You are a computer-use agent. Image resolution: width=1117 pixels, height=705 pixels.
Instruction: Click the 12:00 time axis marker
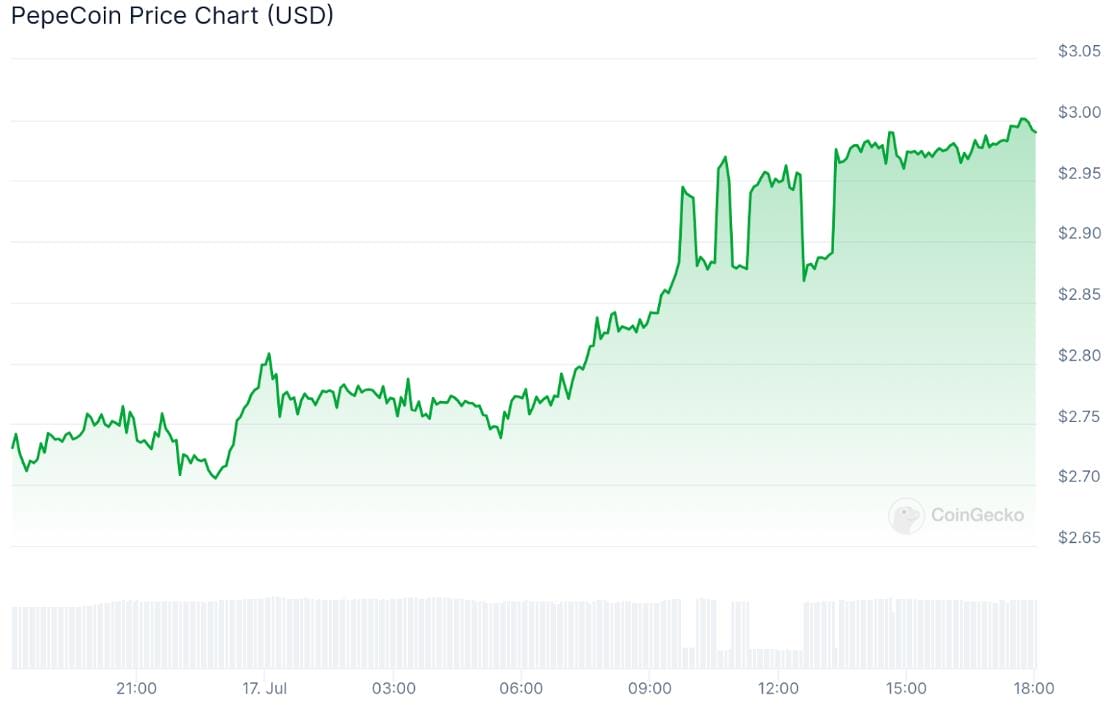pyautogui.click(x=778, y=689)
